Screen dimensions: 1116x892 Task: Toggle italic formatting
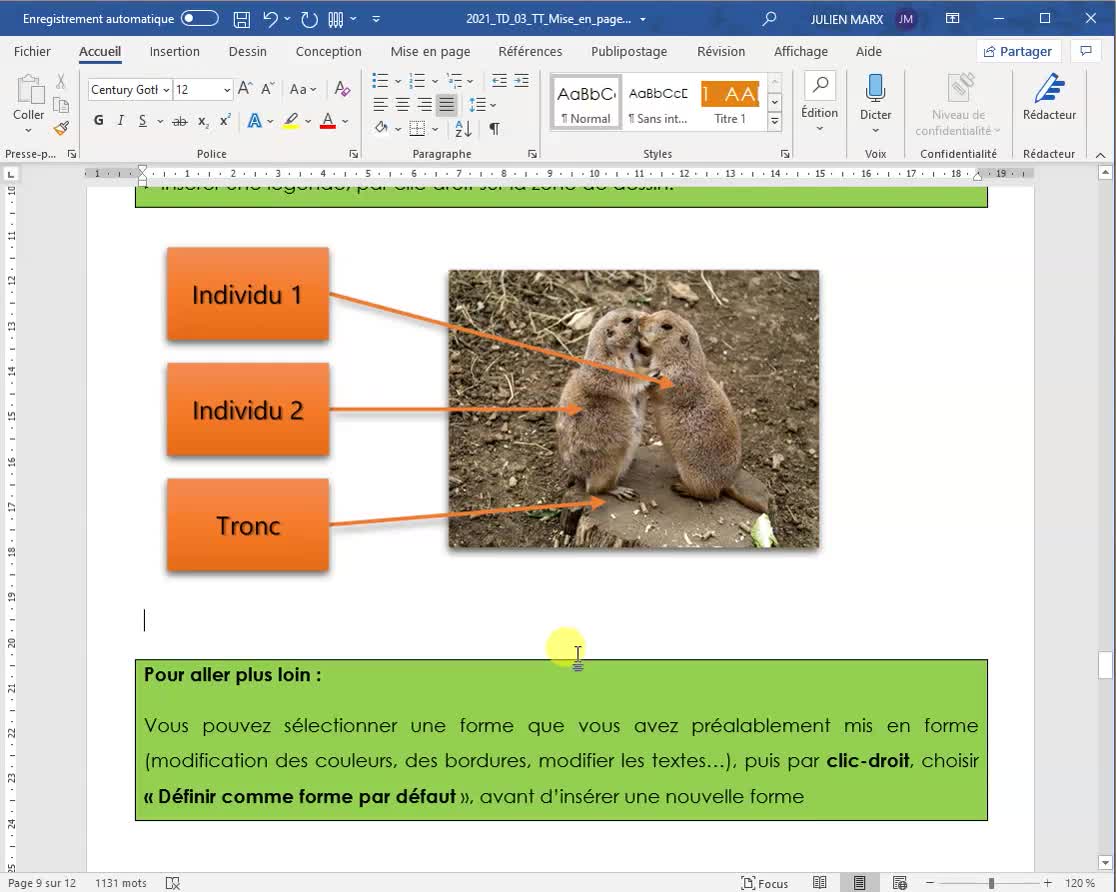tap(121, 121)
